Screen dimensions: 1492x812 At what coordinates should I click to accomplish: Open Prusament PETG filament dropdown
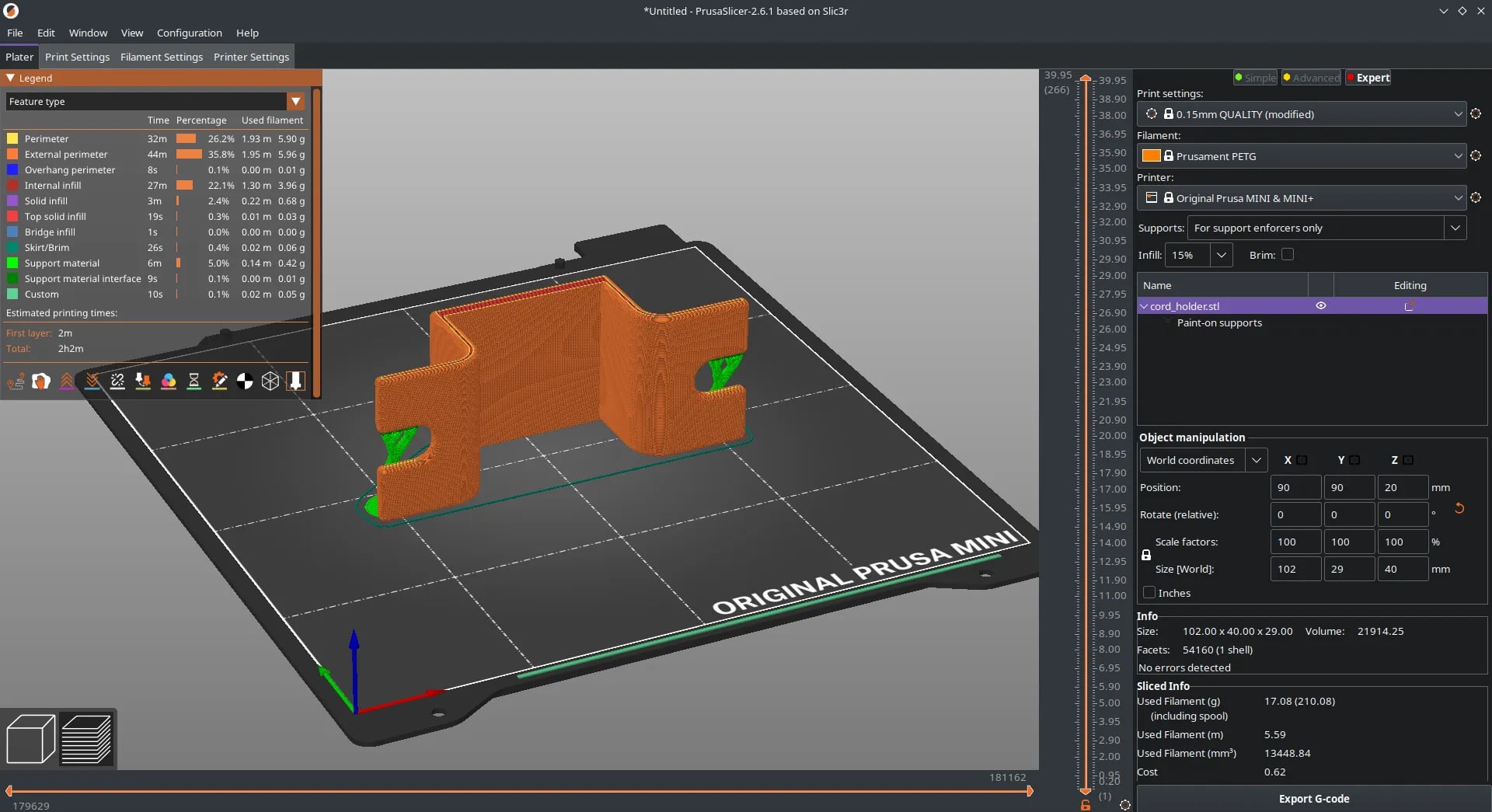coord(1302,155)
